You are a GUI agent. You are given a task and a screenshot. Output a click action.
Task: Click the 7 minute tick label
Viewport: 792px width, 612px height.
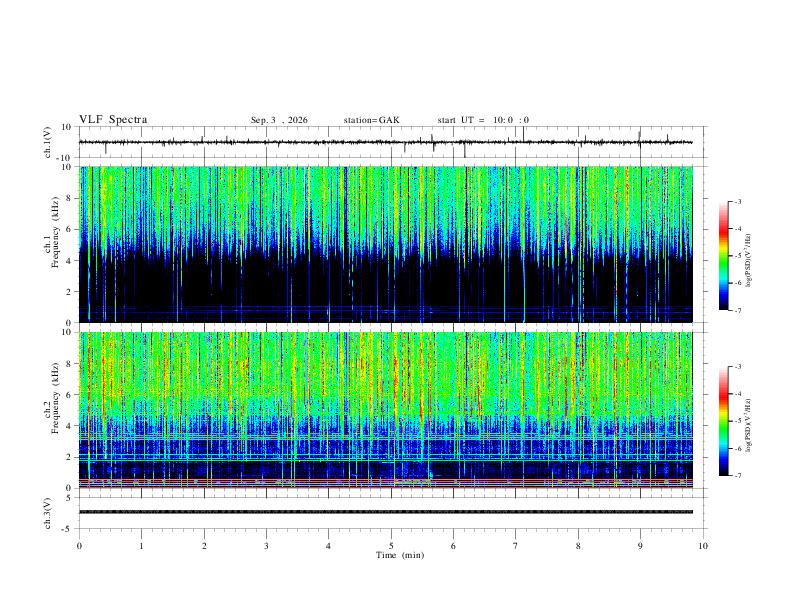(516, 546)
